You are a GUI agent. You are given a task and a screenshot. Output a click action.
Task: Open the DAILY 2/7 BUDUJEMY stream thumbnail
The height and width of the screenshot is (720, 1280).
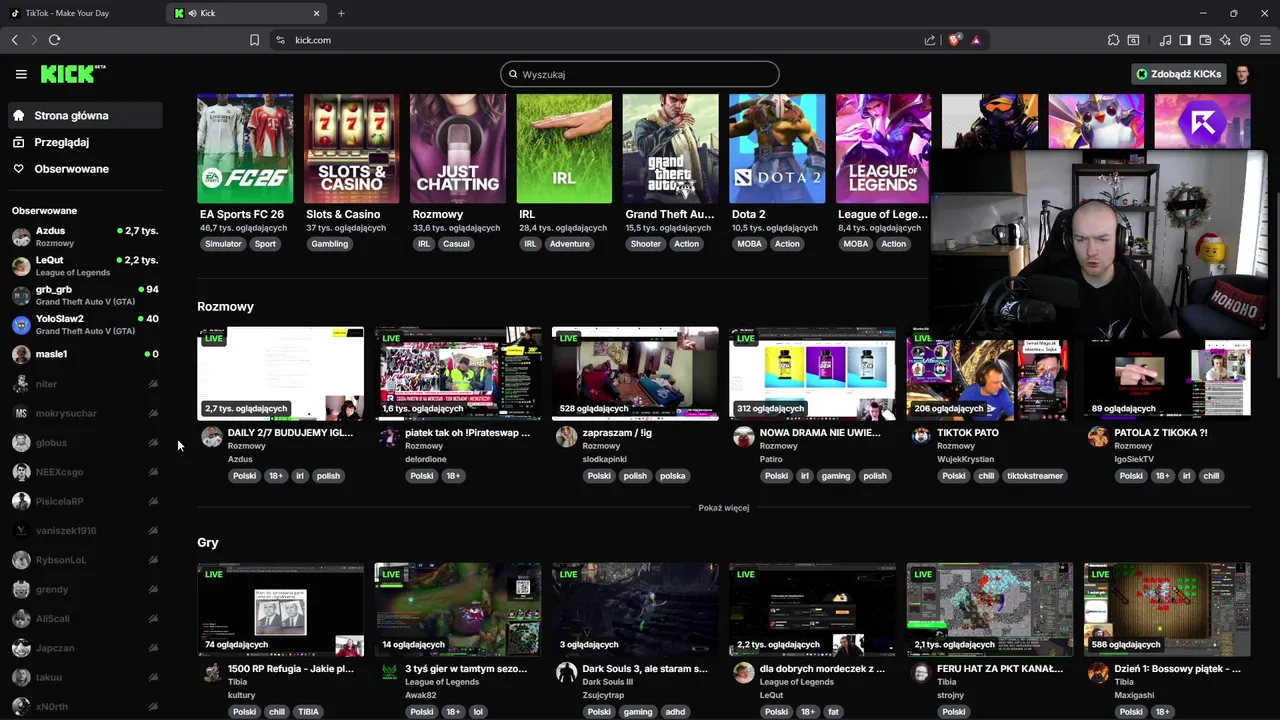click(x=280, y=373)
